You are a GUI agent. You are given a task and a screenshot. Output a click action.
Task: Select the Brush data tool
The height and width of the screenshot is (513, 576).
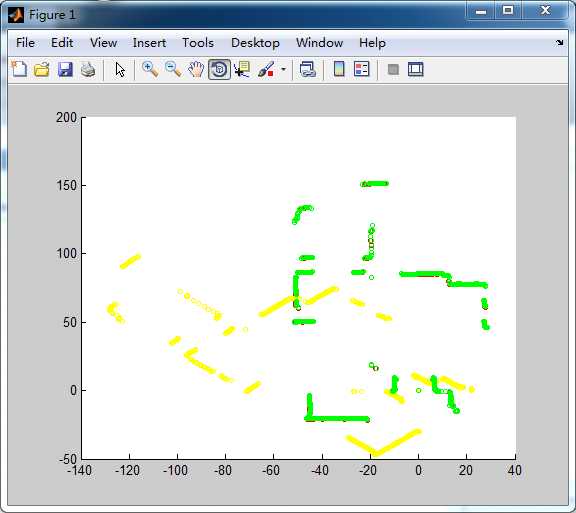tap(266, 69)
